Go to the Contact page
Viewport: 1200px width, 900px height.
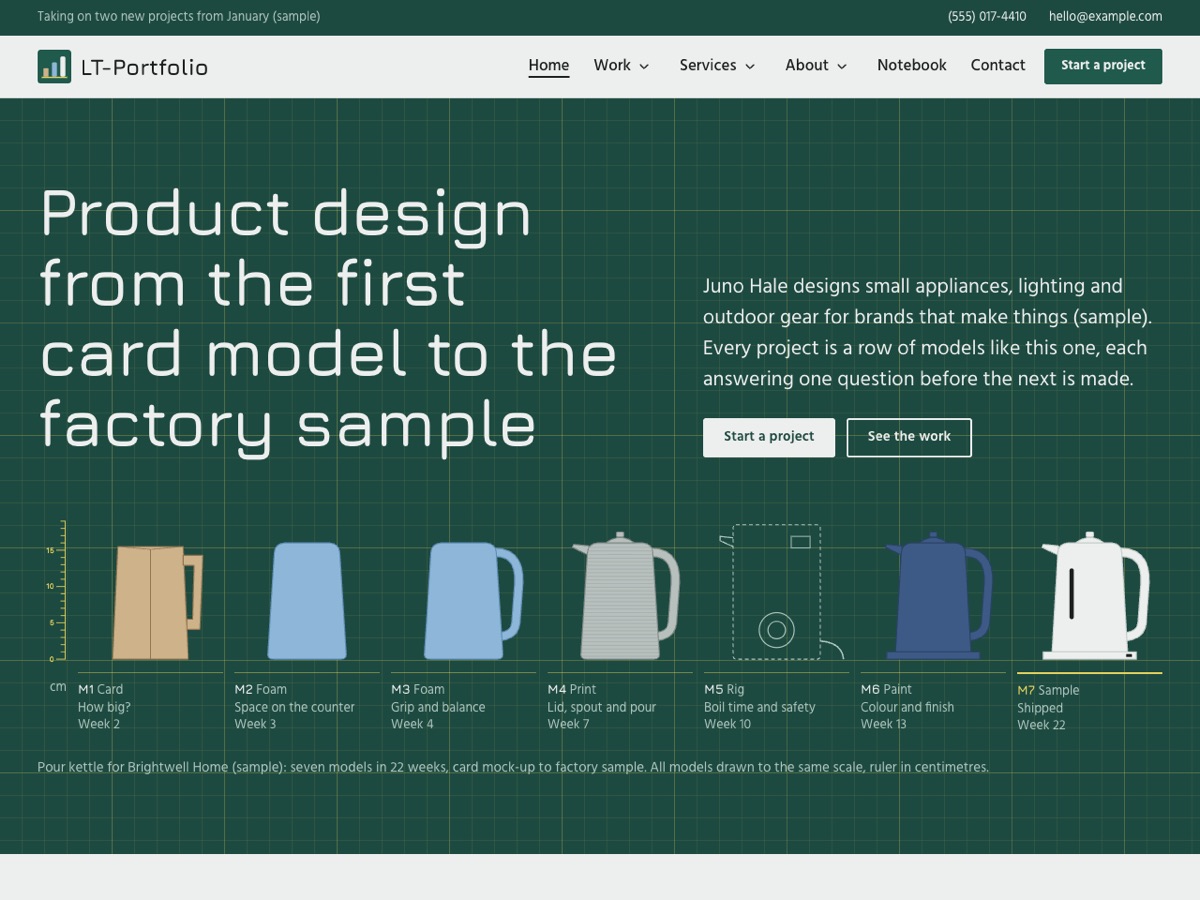[x=998, y=65]
